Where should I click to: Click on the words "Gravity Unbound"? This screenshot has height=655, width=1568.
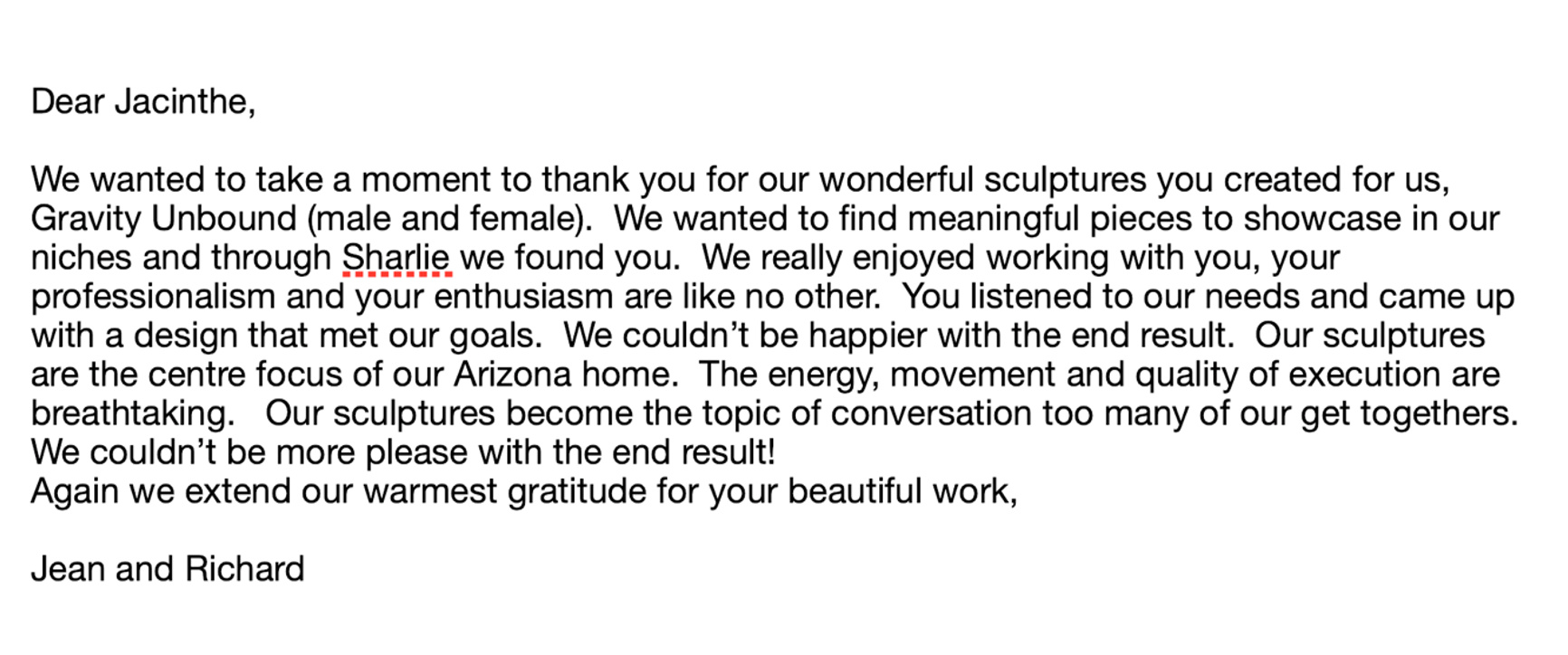tap(164, 219)
